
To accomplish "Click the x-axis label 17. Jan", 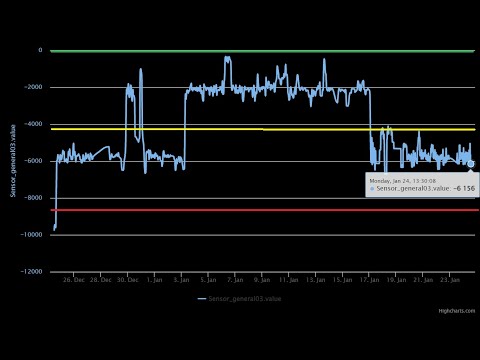I will click(369, 280).
